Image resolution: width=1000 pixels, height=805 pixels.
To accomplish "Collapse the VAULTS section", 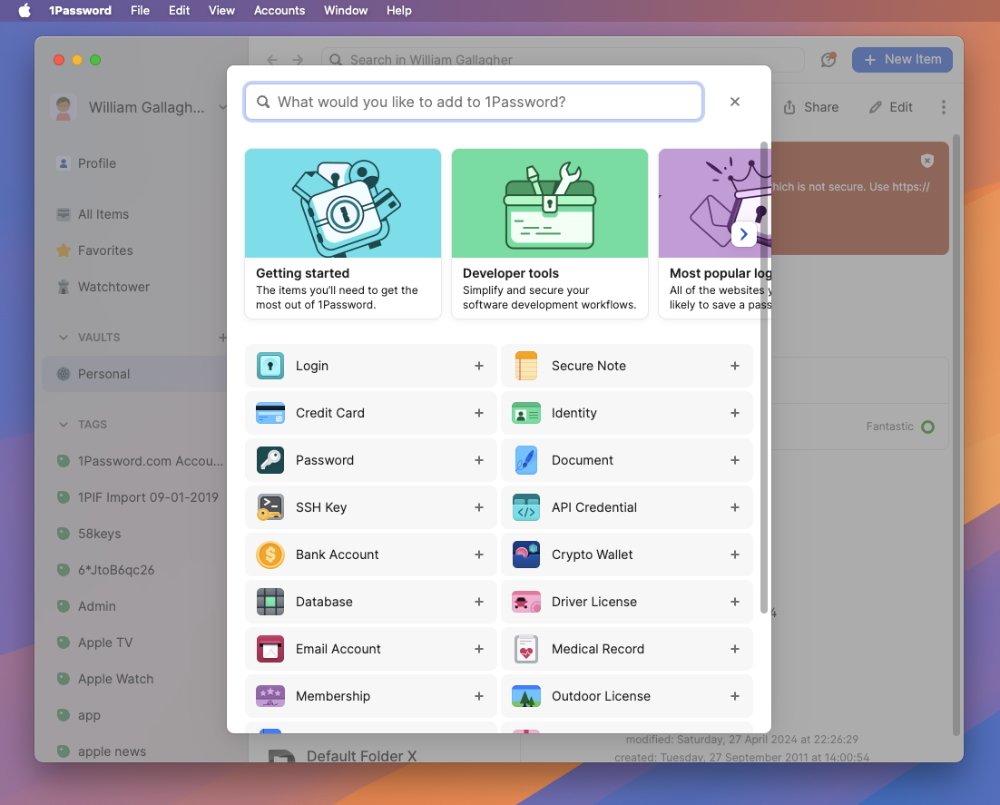I will pyautogui.click(x=63, y=337).
